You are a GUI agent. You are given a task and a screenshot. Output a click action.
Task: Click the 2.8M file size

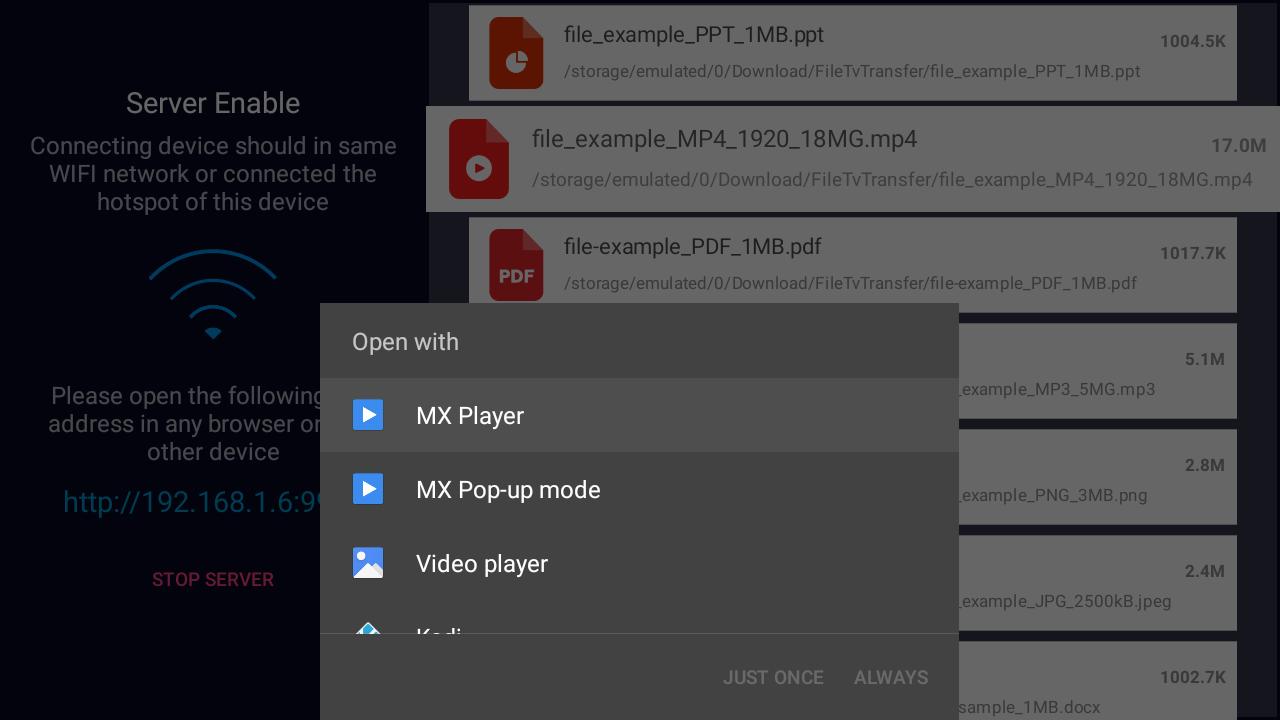pyautogui.click(x=1204, y=465)
